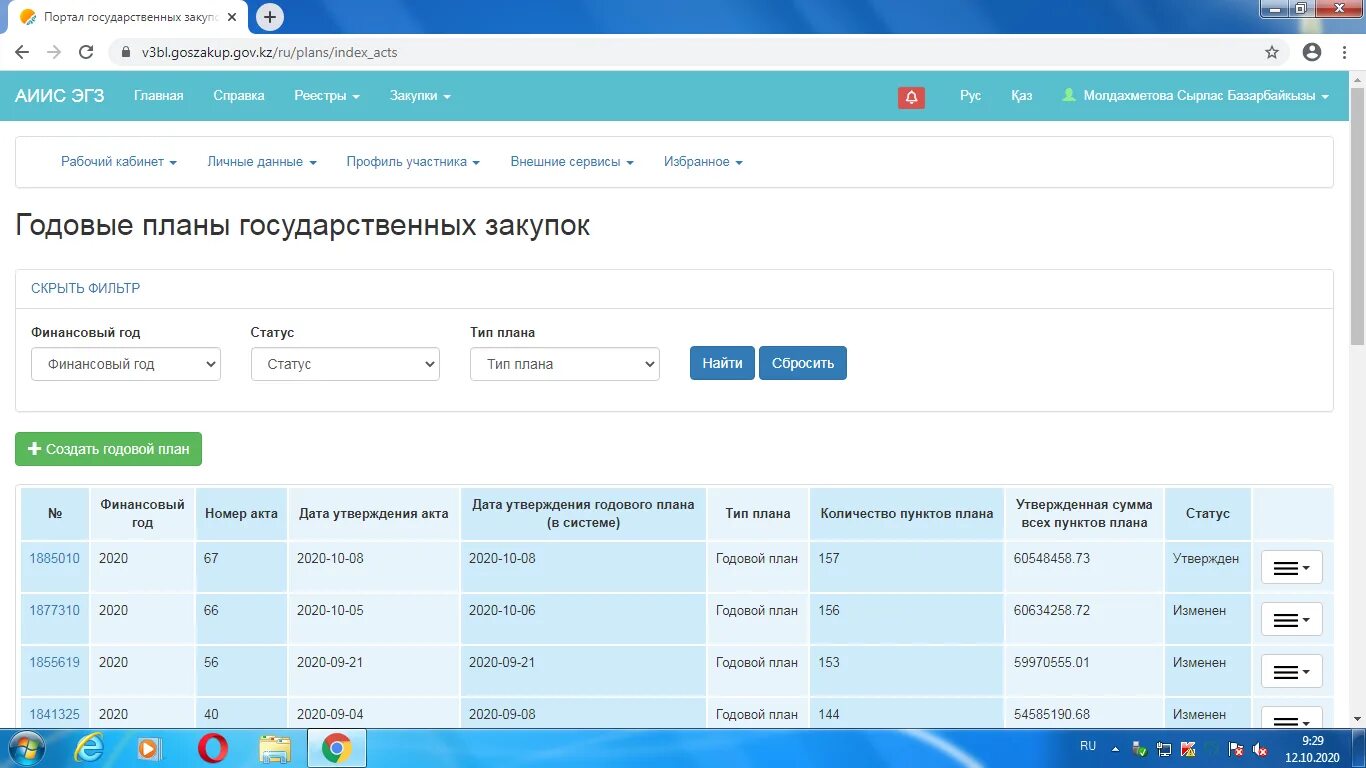Open the Реестры menu
Viewport: 1366px width, 768px height.
pyautogui.click(x=326, y=96)
